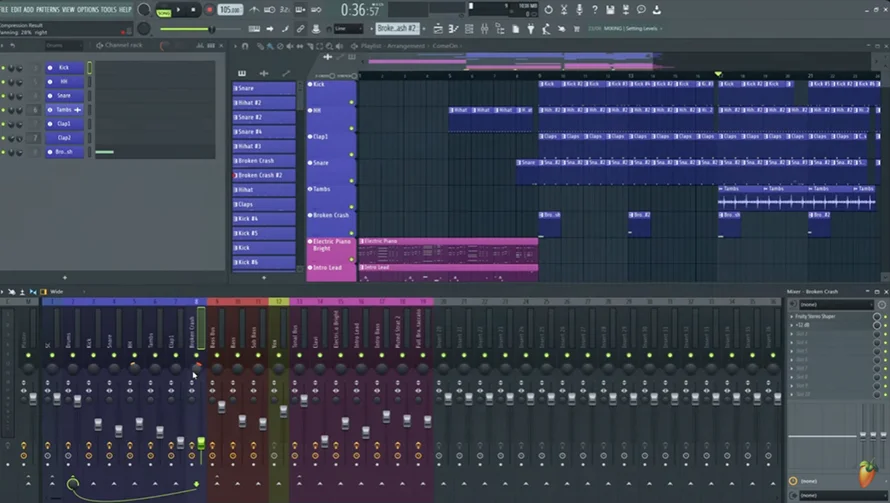Open the piano roll icon in toolbar
This screenshot has height=503, width=890.
[454, 29]
